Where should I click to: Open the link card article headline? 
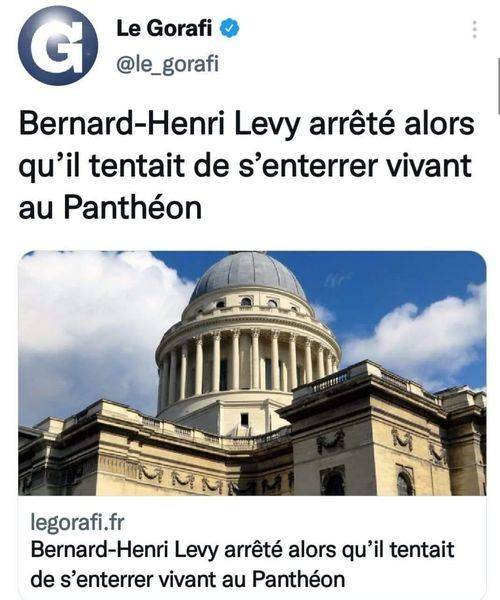pyautogui.click(x=242, y=564)
